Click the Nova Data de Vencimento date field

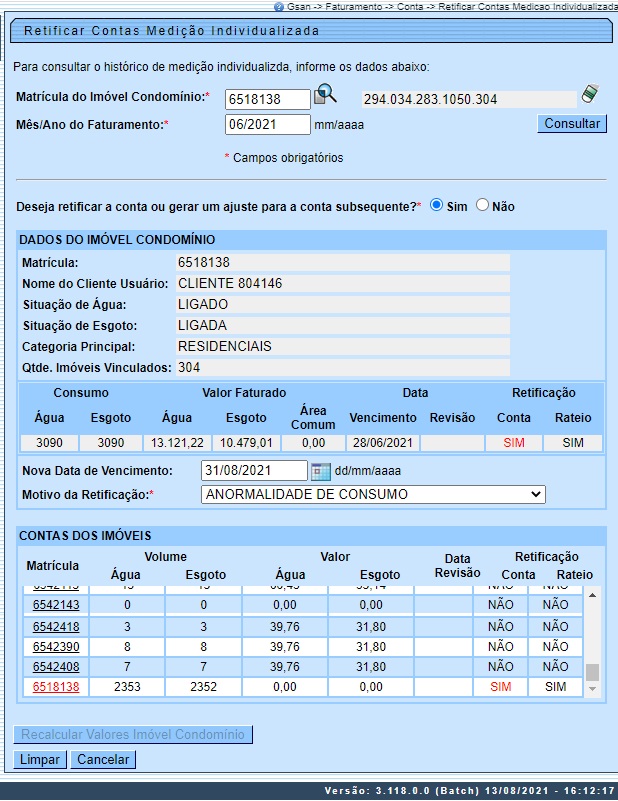[x=254, y=471]
